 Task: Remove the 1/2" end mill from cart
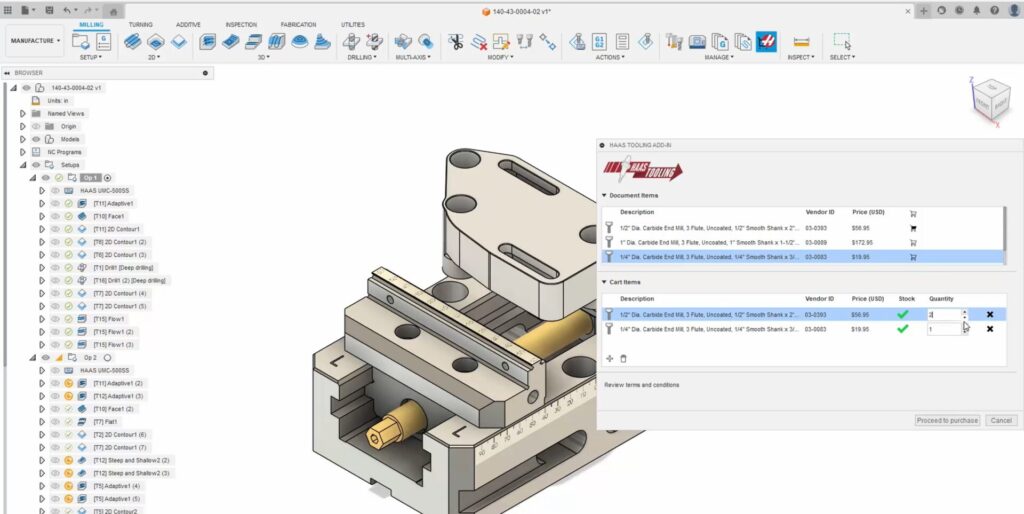click(x=989, y=314)
